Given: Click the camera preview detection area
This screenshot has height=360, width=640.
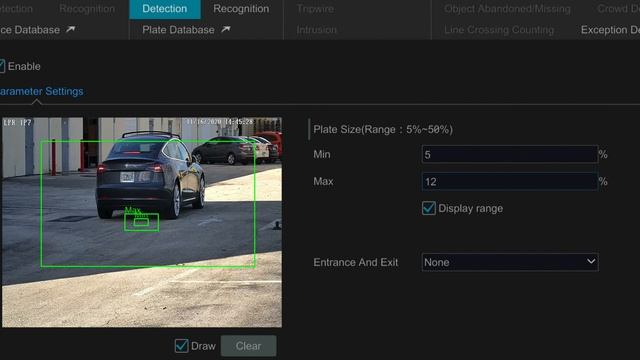Looking at the screenshot, I should [148, 204].
